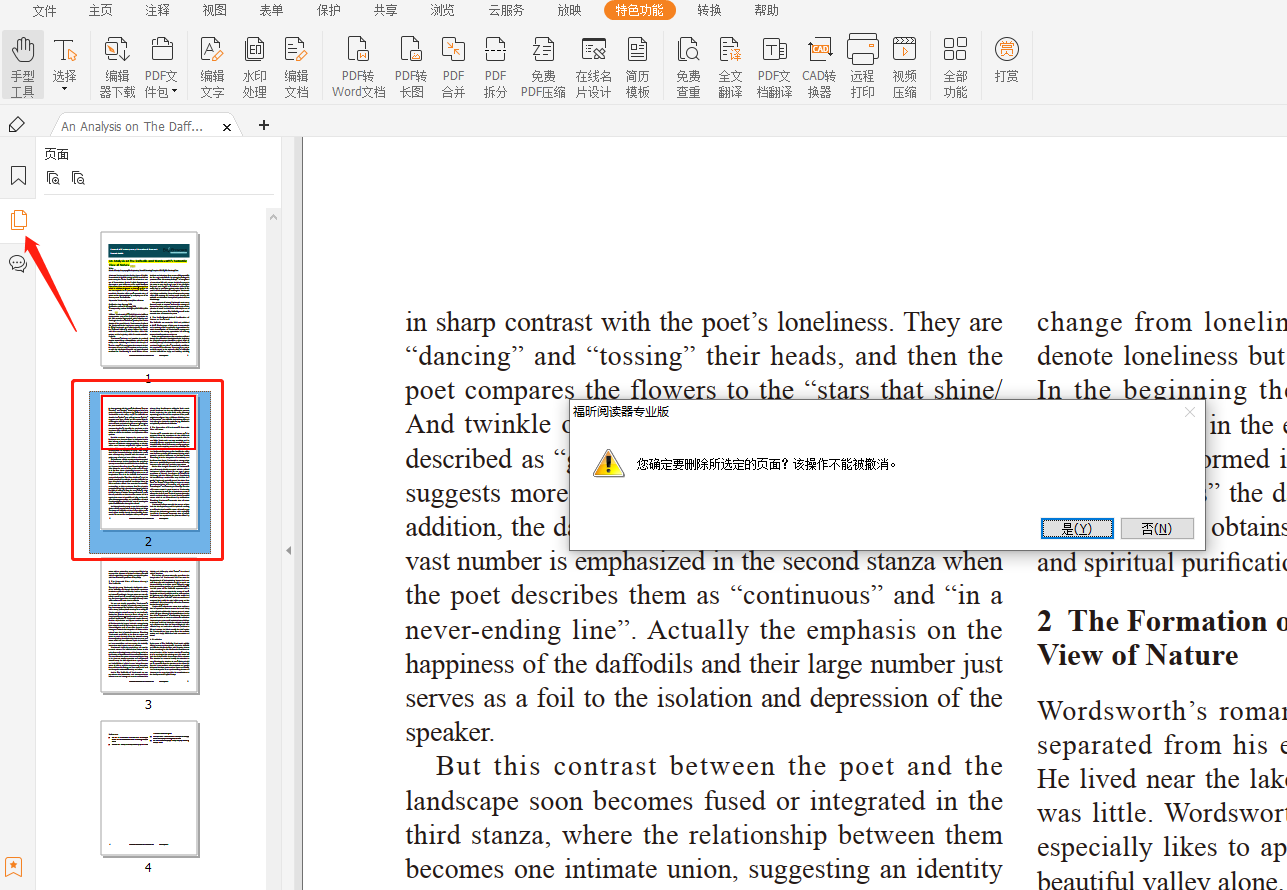Open the comments panel in sidebar
1287x890 pixels.
click(x=18, y=264)
